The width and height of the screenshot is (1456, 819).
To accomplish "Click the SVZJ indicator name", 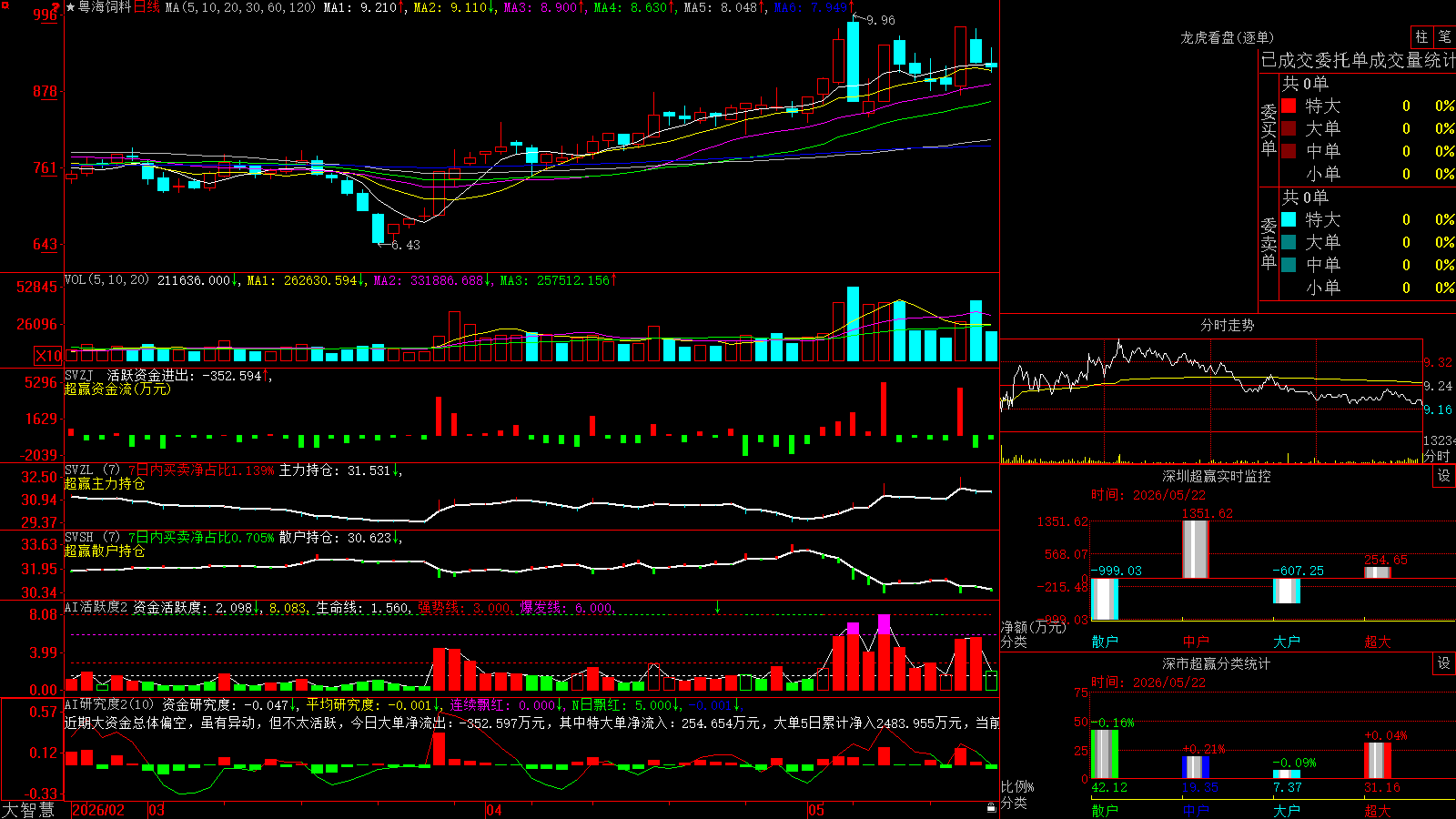I will pyautogui.click(x=79, y=375).
